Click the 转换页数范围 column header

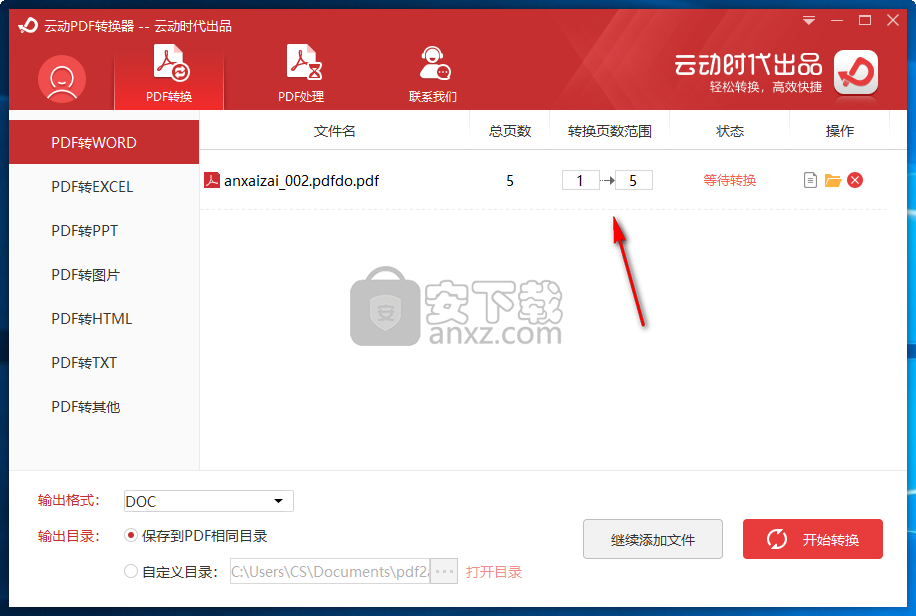pyautogui.click(x=609, y=131)
